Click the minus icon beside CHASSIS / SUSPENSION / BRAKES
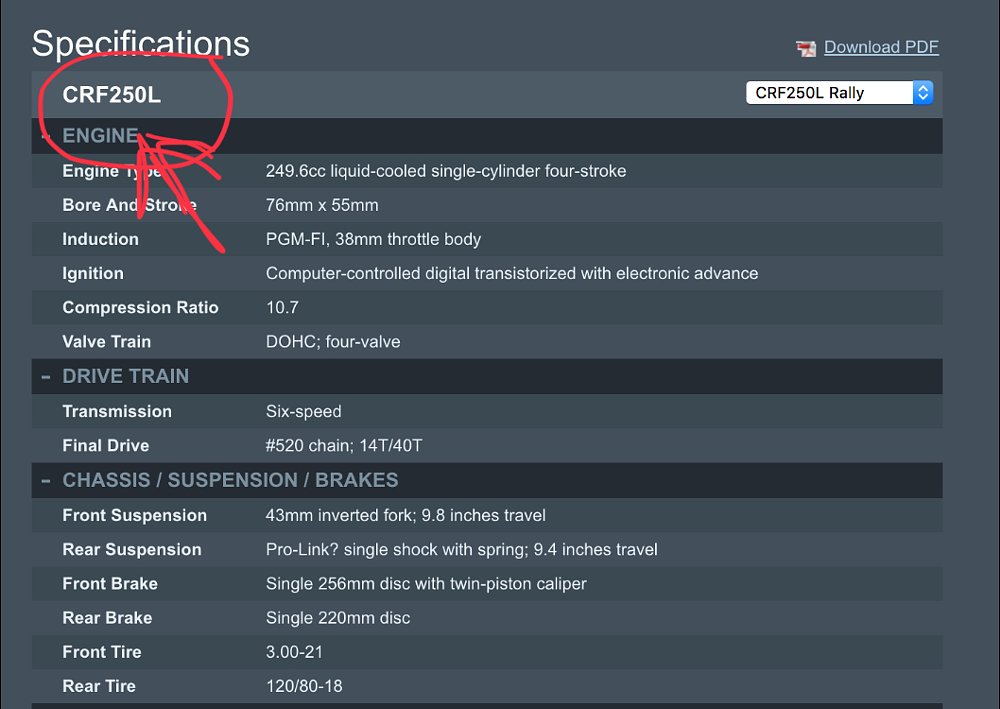The width and height of the screenshot is (1000, 709). (x=44, y=480)
